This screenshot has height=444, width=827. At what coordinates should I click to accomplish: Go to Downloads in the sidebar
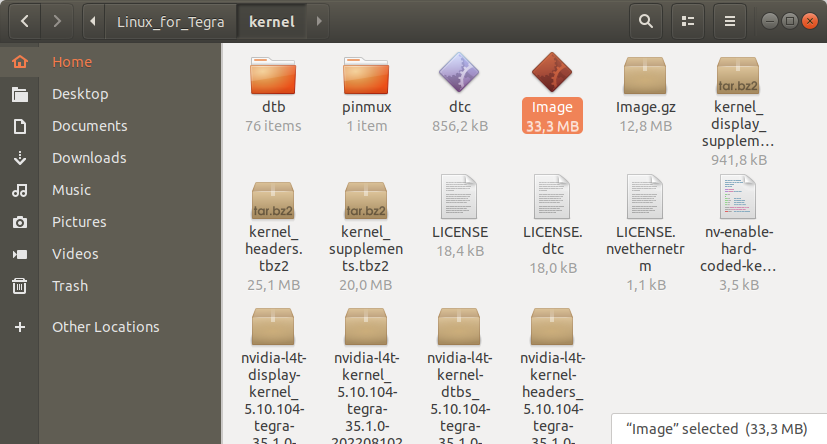click(89, 158)
